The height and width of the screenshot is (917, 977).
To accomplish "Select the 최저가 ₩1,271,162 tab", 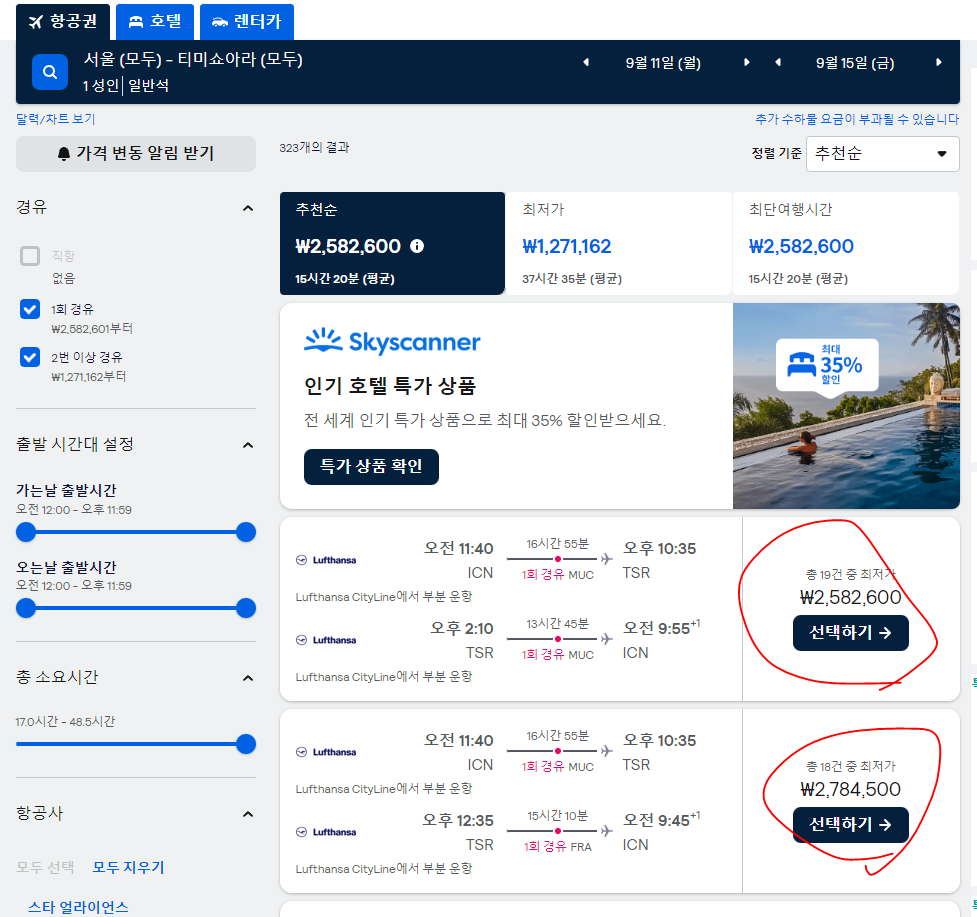I will [x=619, y=243].
